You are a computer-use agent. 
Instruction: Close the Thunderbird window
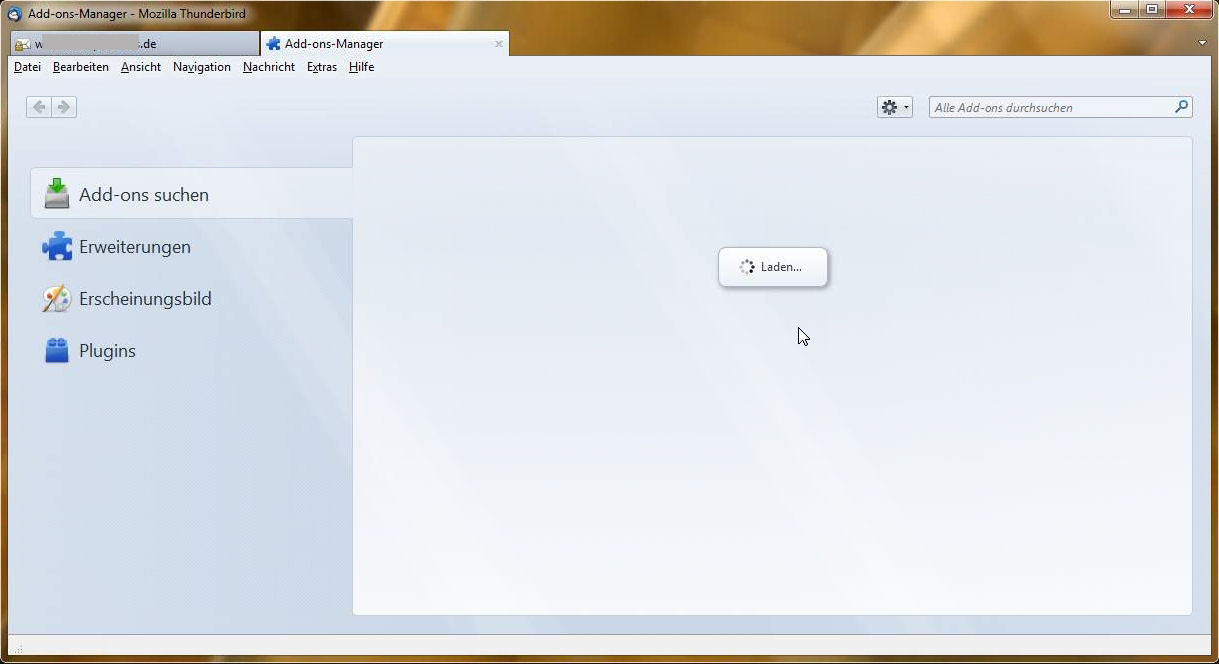(1190, 10)
